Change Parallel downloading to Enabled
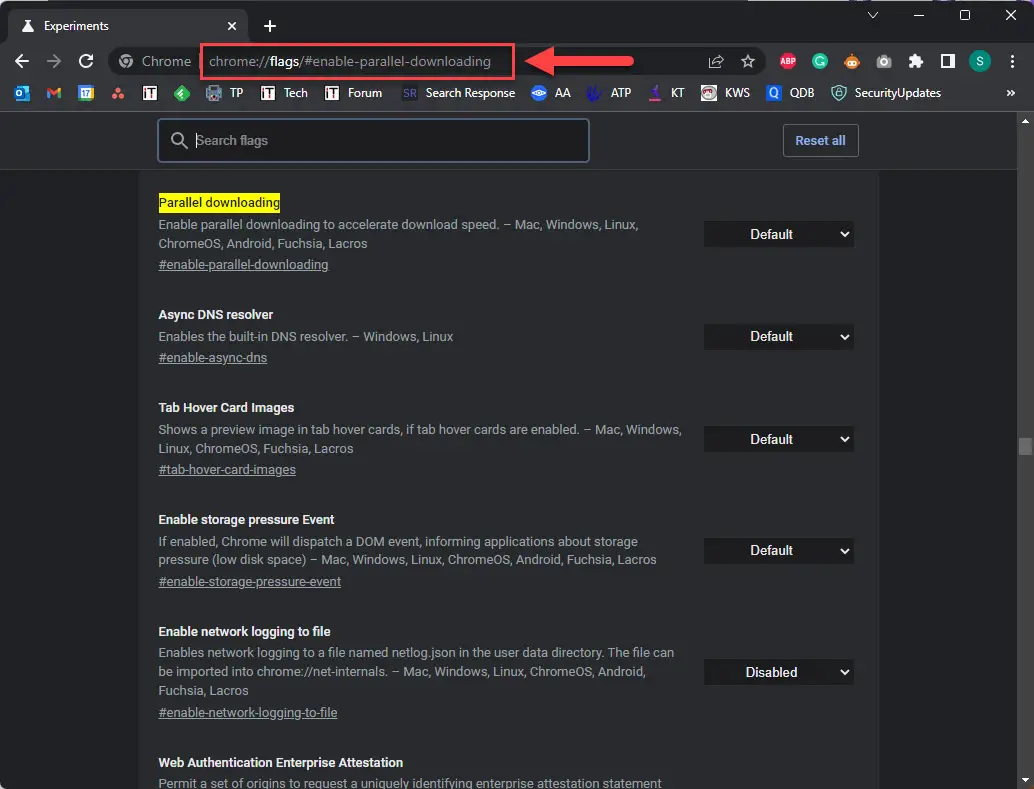This screenshot has height=789, width=1034. [778, 234]
